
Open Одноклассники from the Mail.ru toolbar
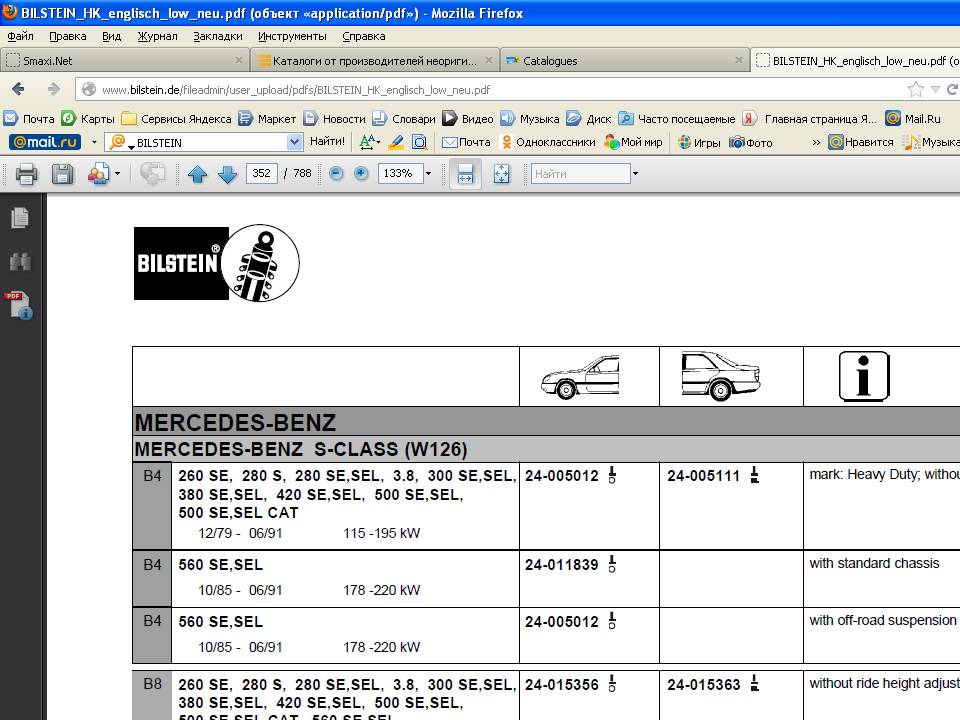coord(548,142)
